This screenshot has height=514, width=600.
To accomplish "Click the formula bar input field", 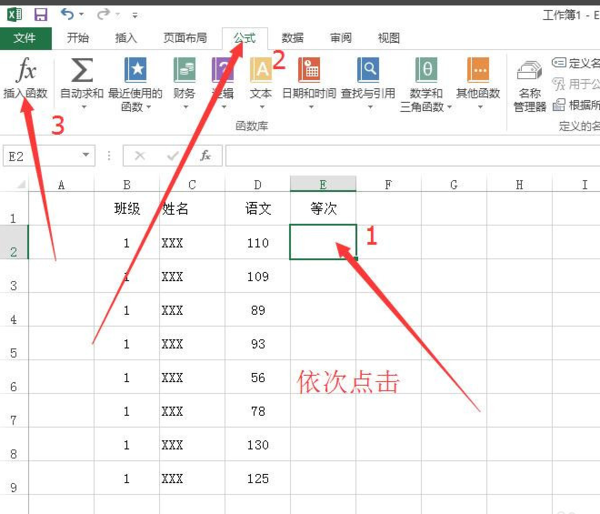I will [x=400, y=156].
